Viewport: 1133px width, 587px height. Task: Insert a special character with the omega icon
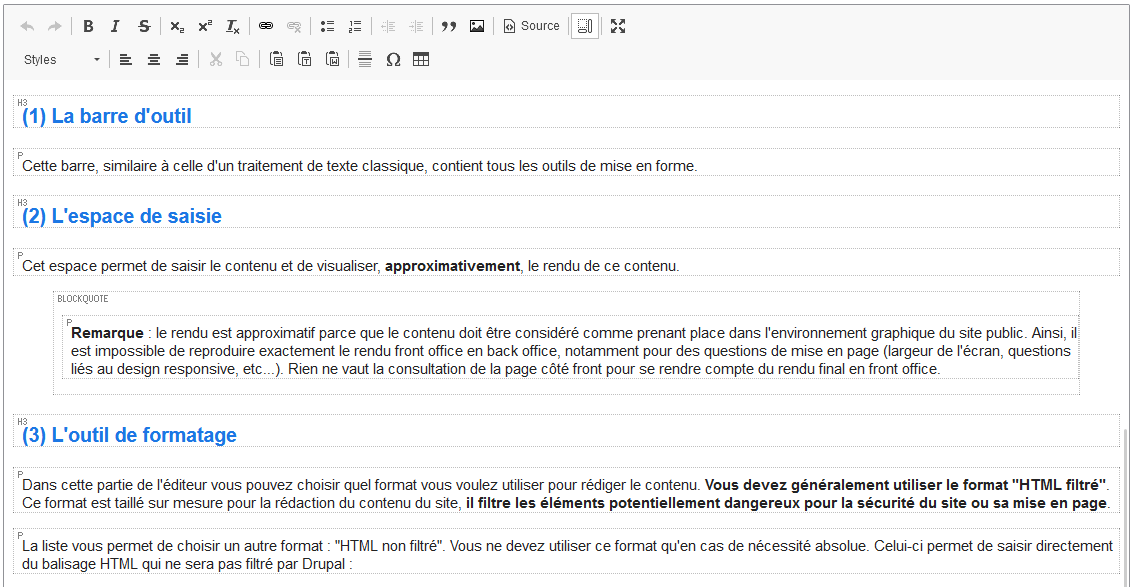tap(393, 59)
